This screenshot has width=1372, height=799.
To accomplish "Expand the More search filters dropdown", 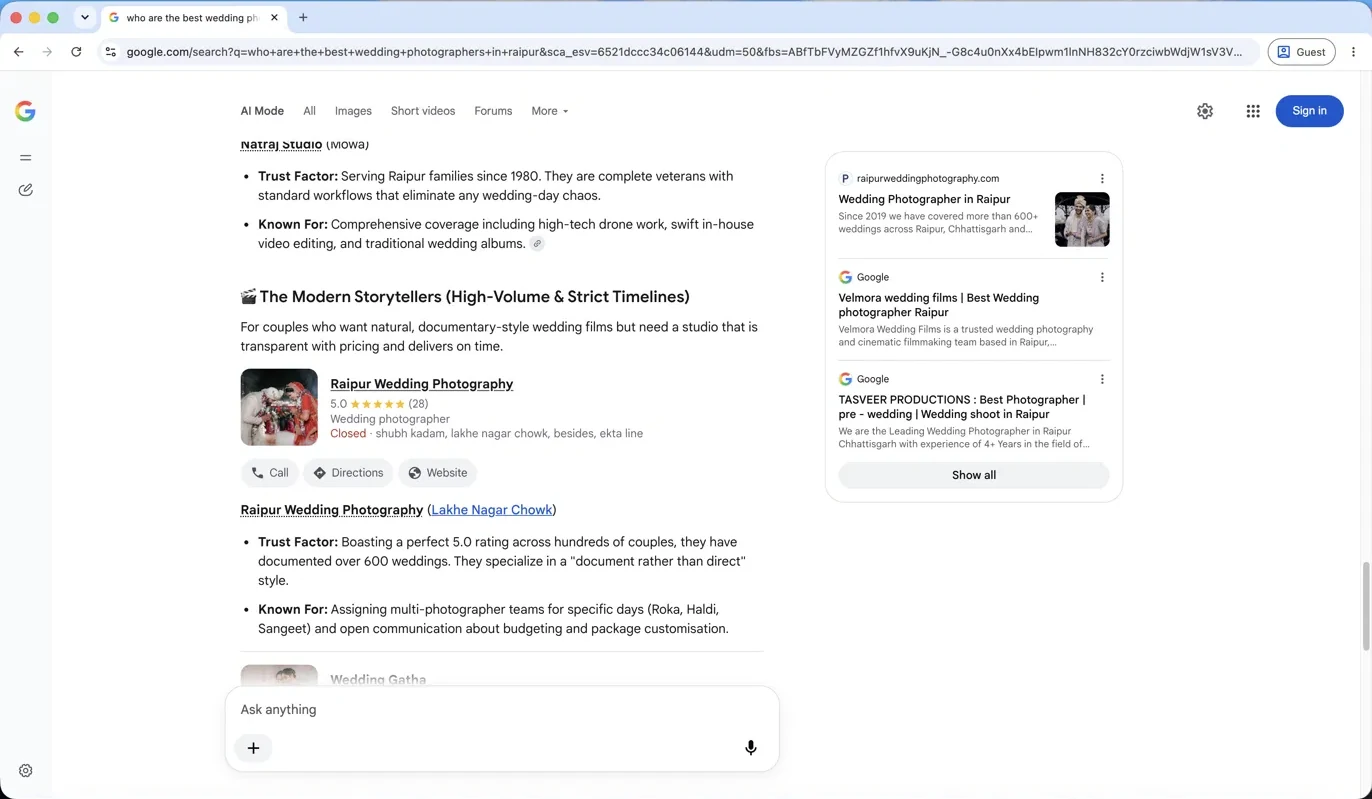I will click(x=550, y=111).
